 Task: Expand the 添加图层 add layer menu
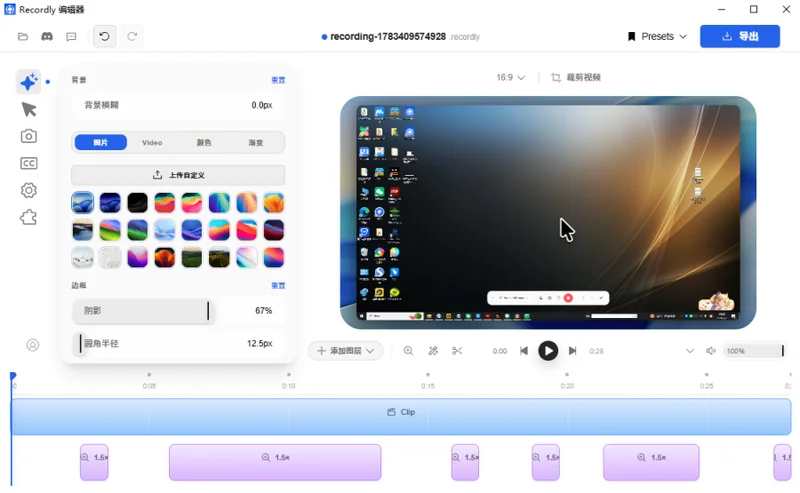click(345, 351)
